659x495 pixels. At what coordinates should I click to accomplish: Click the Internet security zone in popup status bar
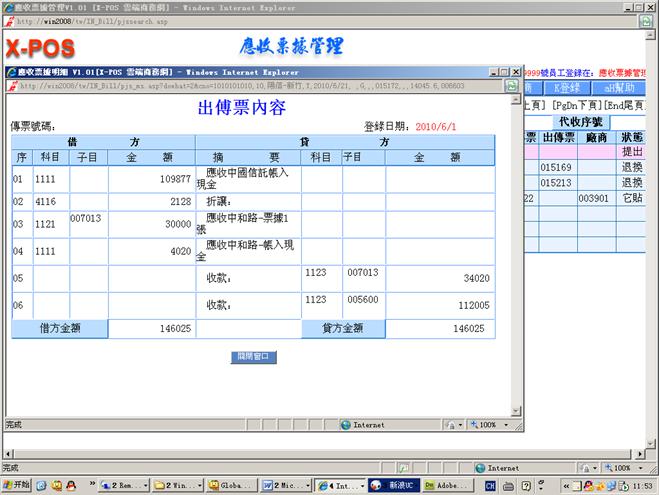click(x=368, y=425)
